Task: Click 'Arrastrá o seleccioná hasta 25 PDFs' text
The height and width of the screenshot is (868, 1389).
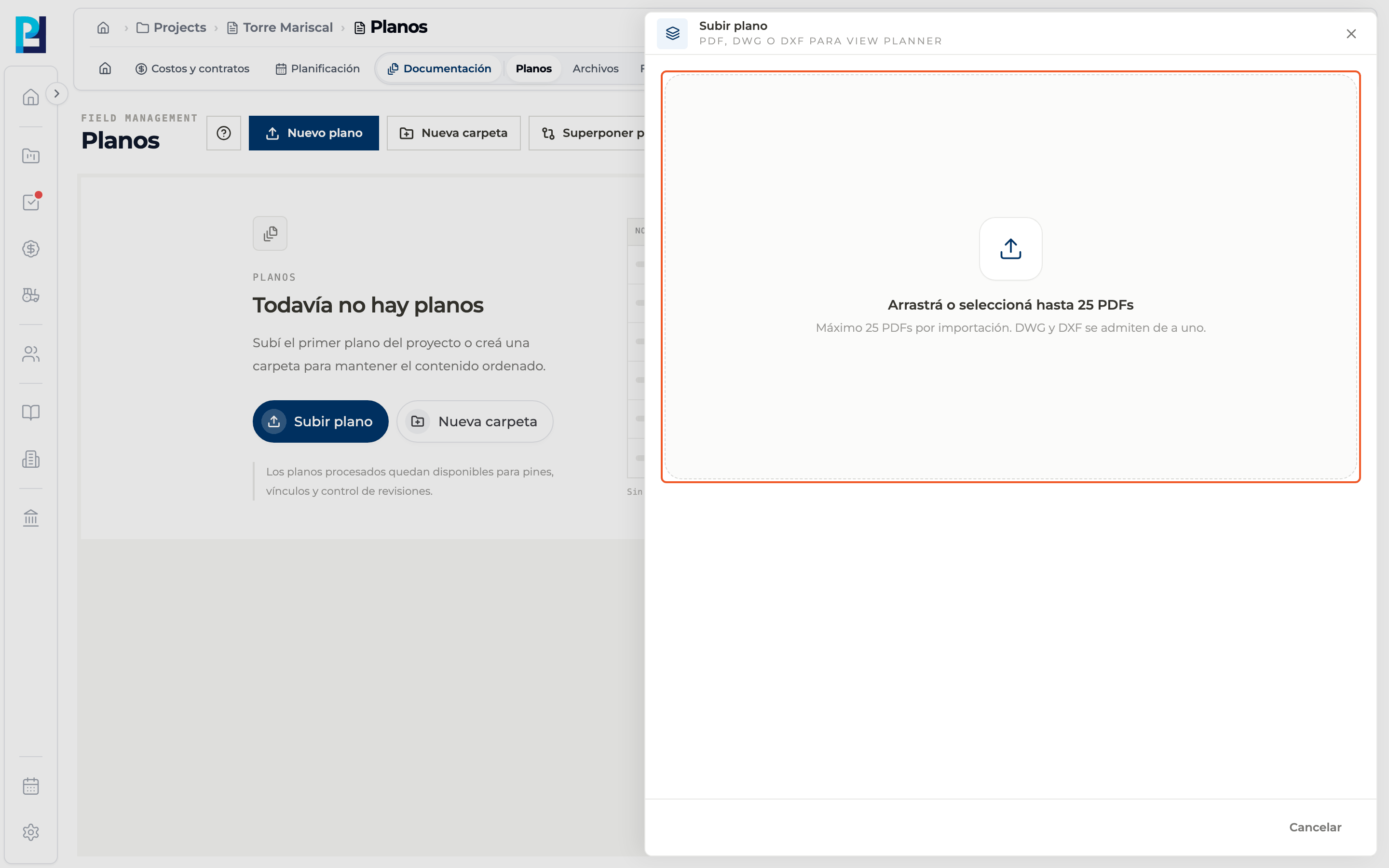Action: (1010, 305)
